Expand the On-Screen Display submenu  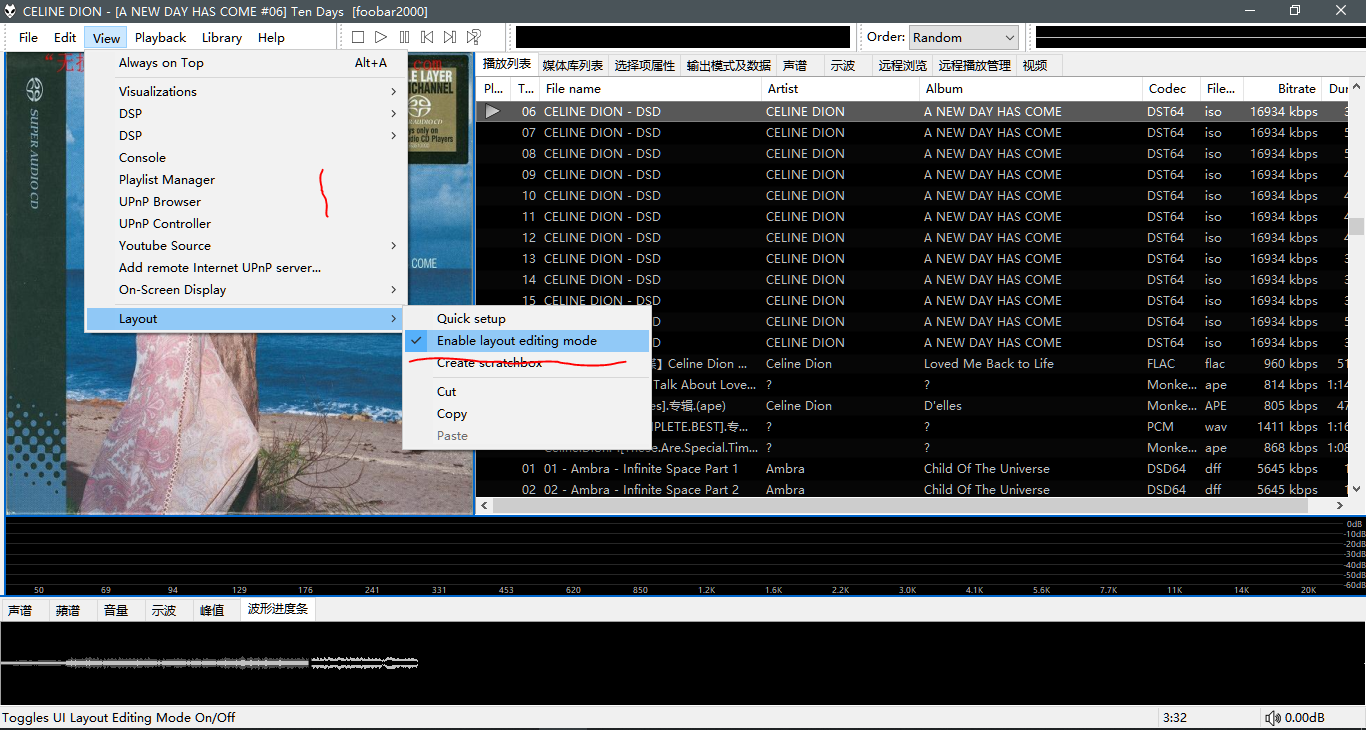pyautogui.click(x=172, y=290)
